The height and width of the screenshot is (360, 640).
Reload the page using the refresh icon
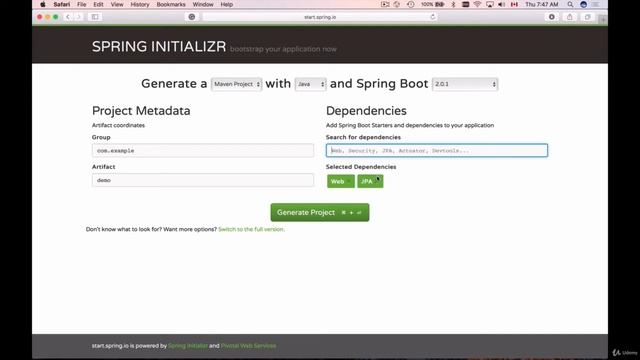pyautogui.click(x=433, y=17)
